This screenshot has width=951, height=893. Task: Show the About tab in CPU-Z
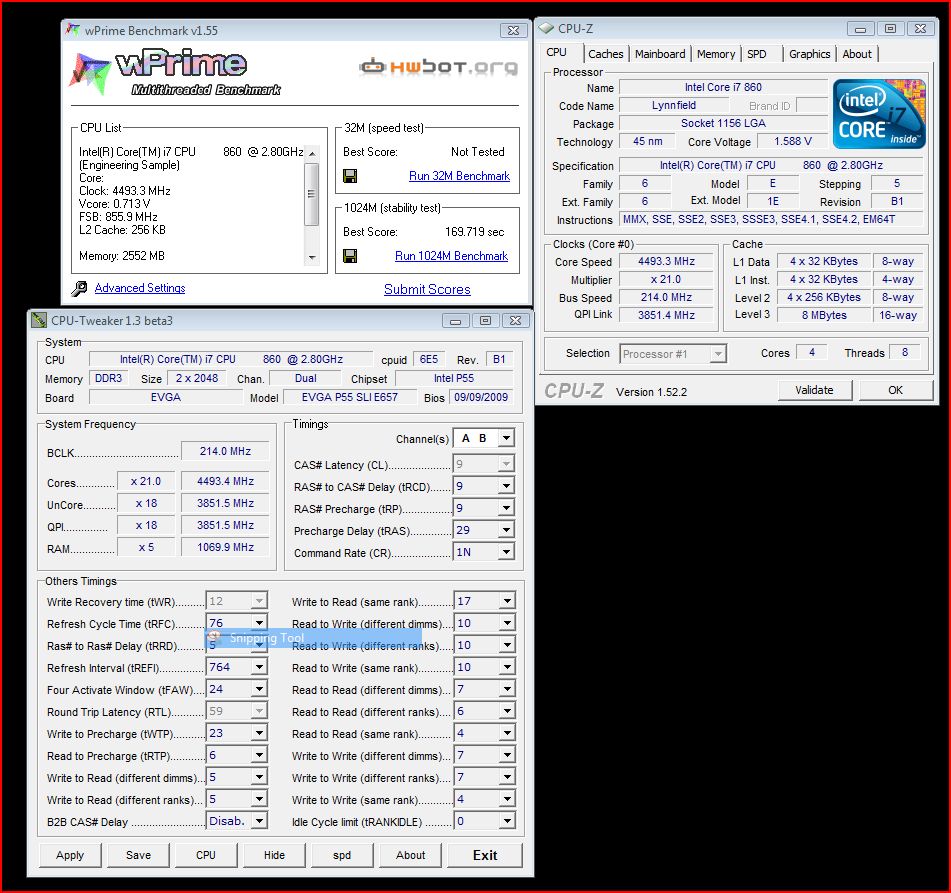[x=857, y=54]
